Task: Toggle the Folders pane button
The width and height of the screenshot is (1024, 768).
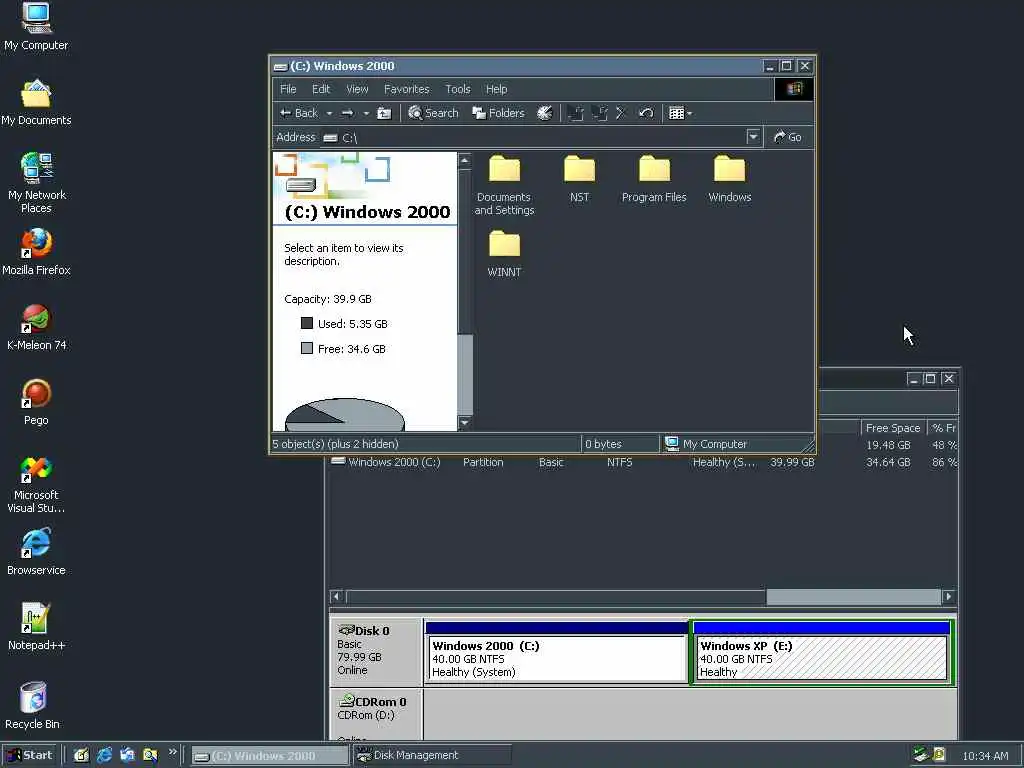Action: point(498,113)
